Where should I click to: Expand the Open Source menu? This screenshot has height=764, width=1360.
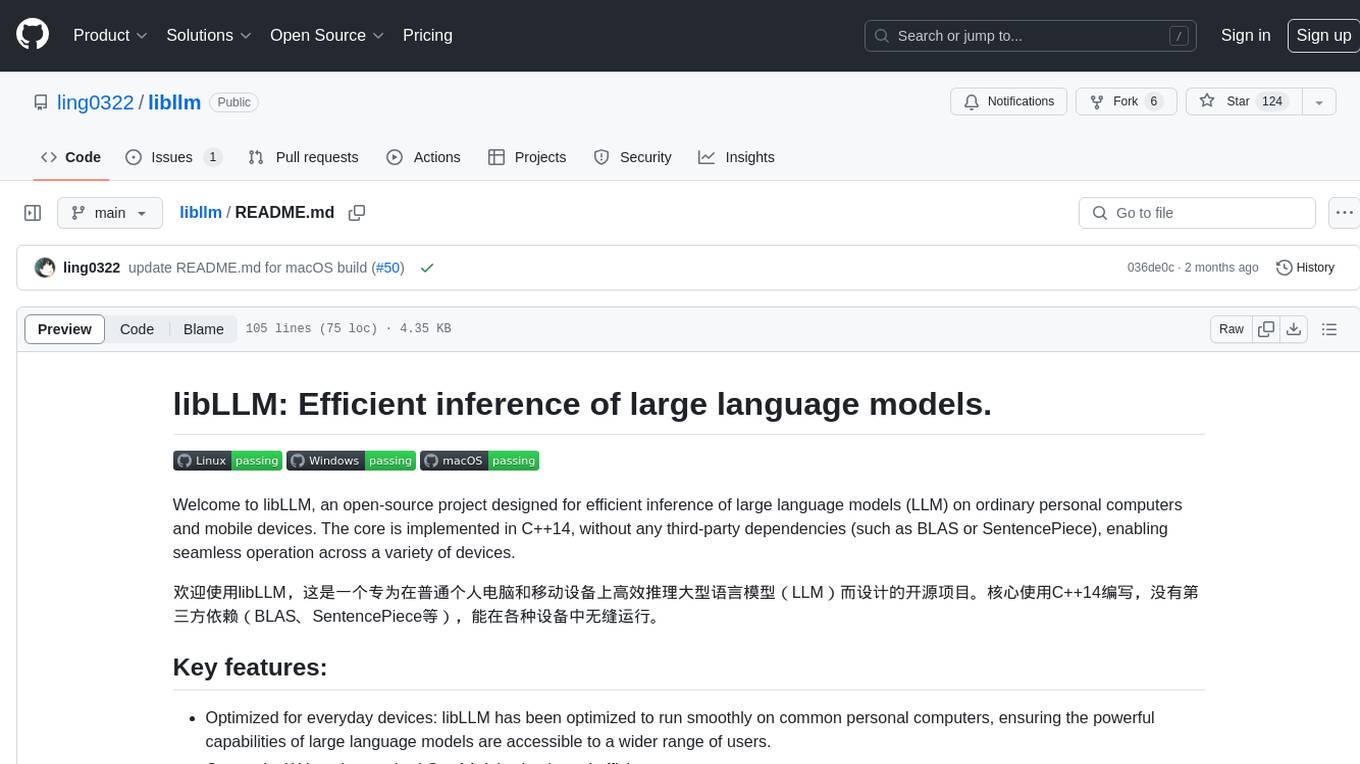[327, 35]
